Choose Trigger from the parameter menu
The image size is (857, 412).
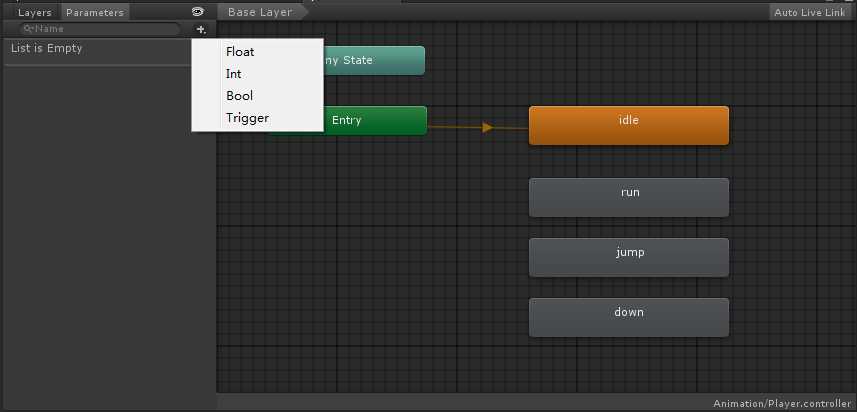[x=257, y=117]
